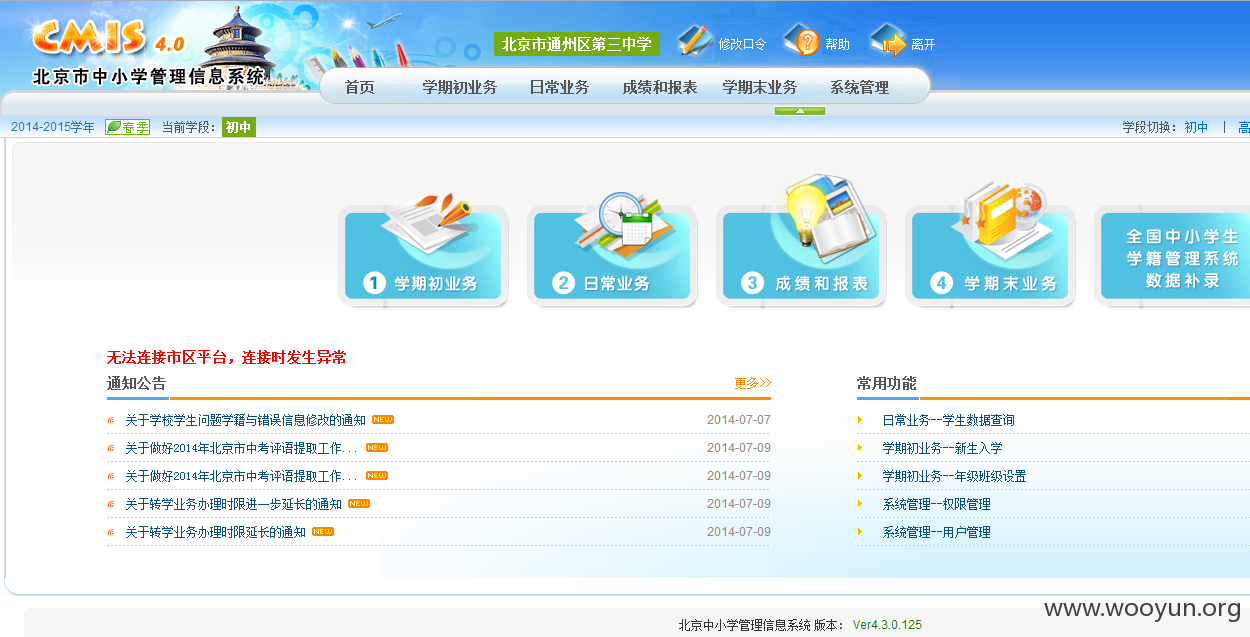Open shortcut 学期初业务--年级班级设置
Screen dimensions: 1250x637
(954, 476)
